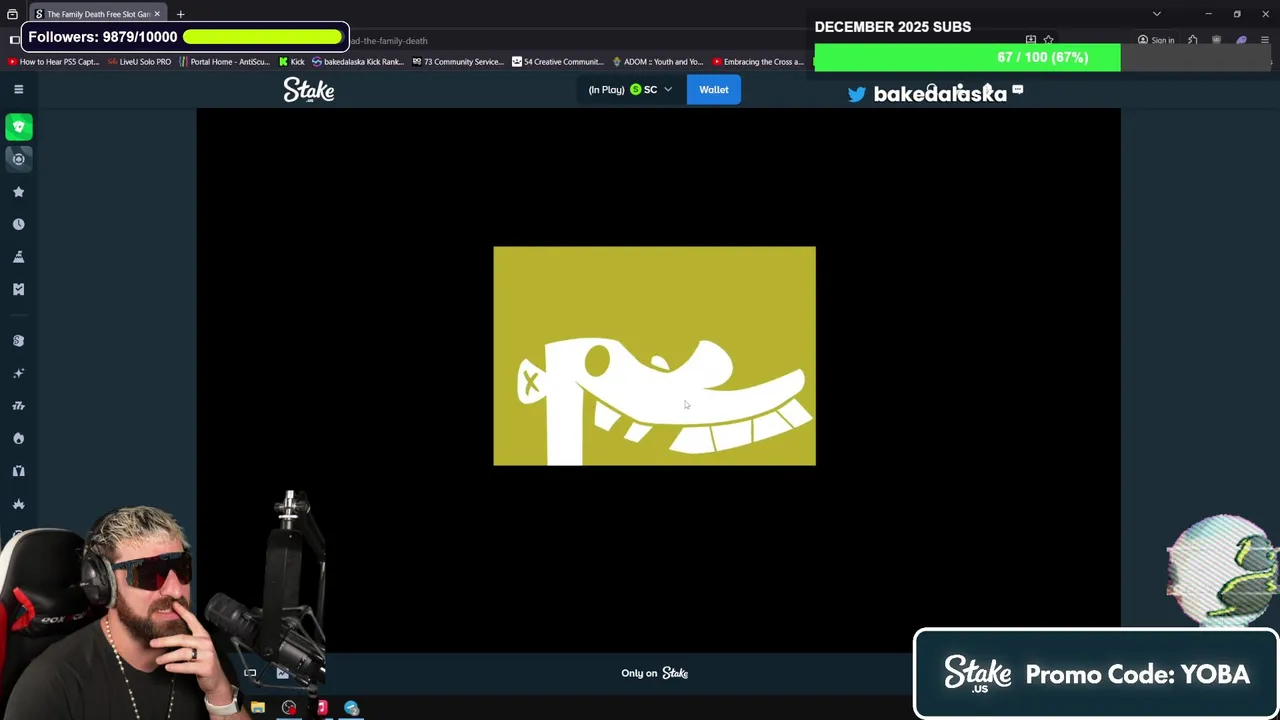The height and width of the screenshot is (720, 1280).
Task: Open Recent clock icon in sidebar
Action: (18, 224)
